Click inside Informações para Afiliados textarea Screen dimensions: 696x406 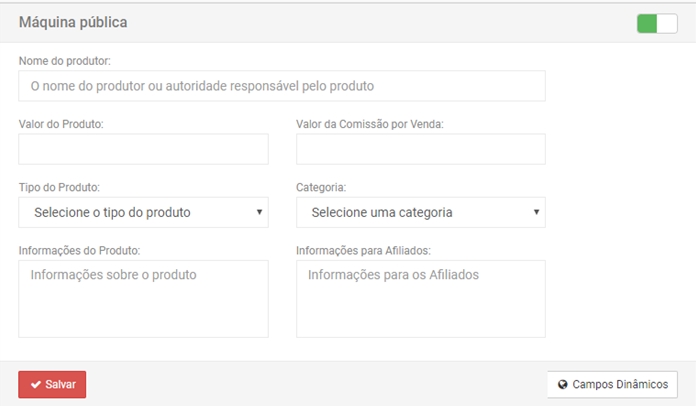point(420,298)
